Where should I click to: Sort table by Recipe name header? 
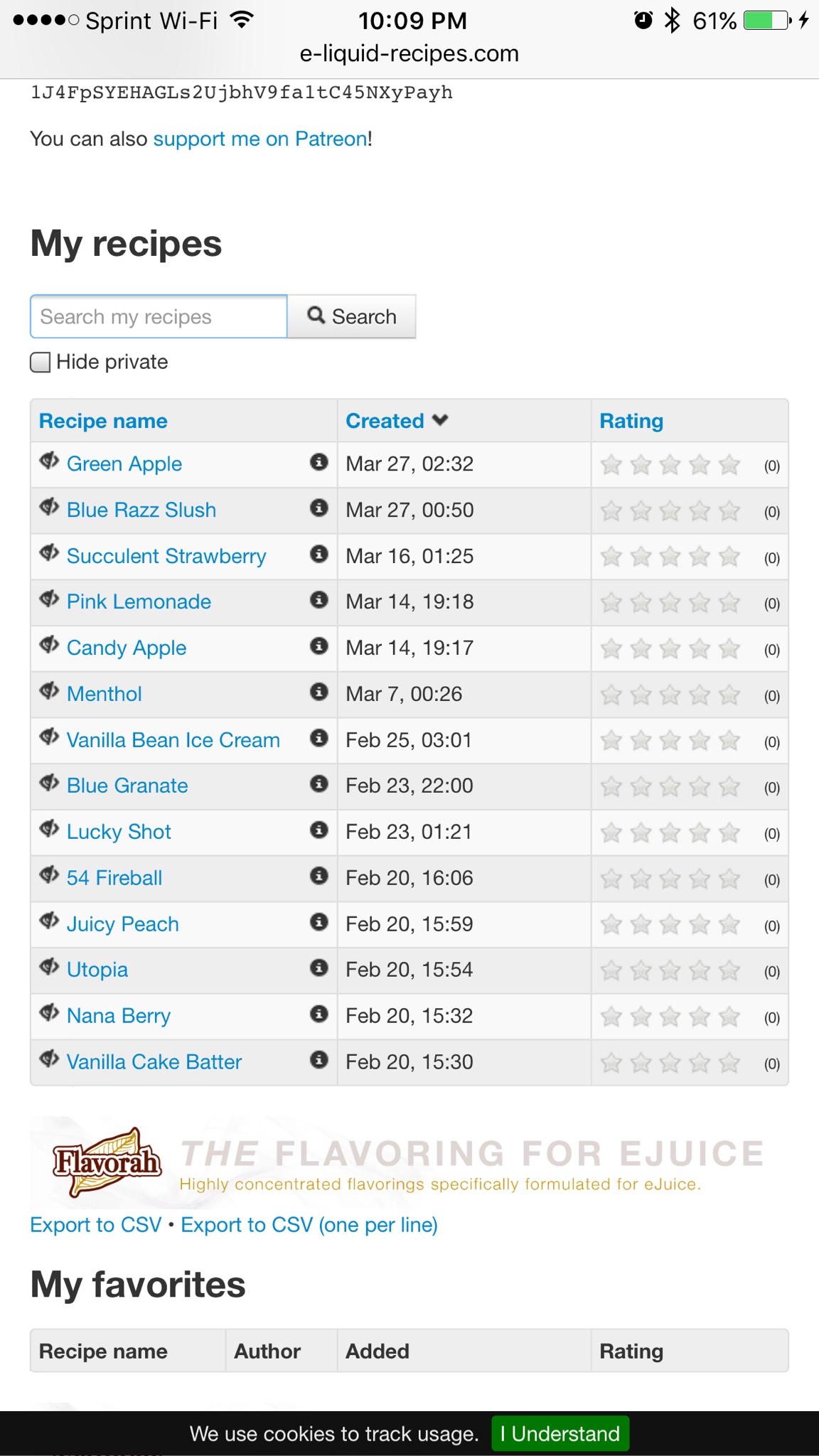coord(103,421)
